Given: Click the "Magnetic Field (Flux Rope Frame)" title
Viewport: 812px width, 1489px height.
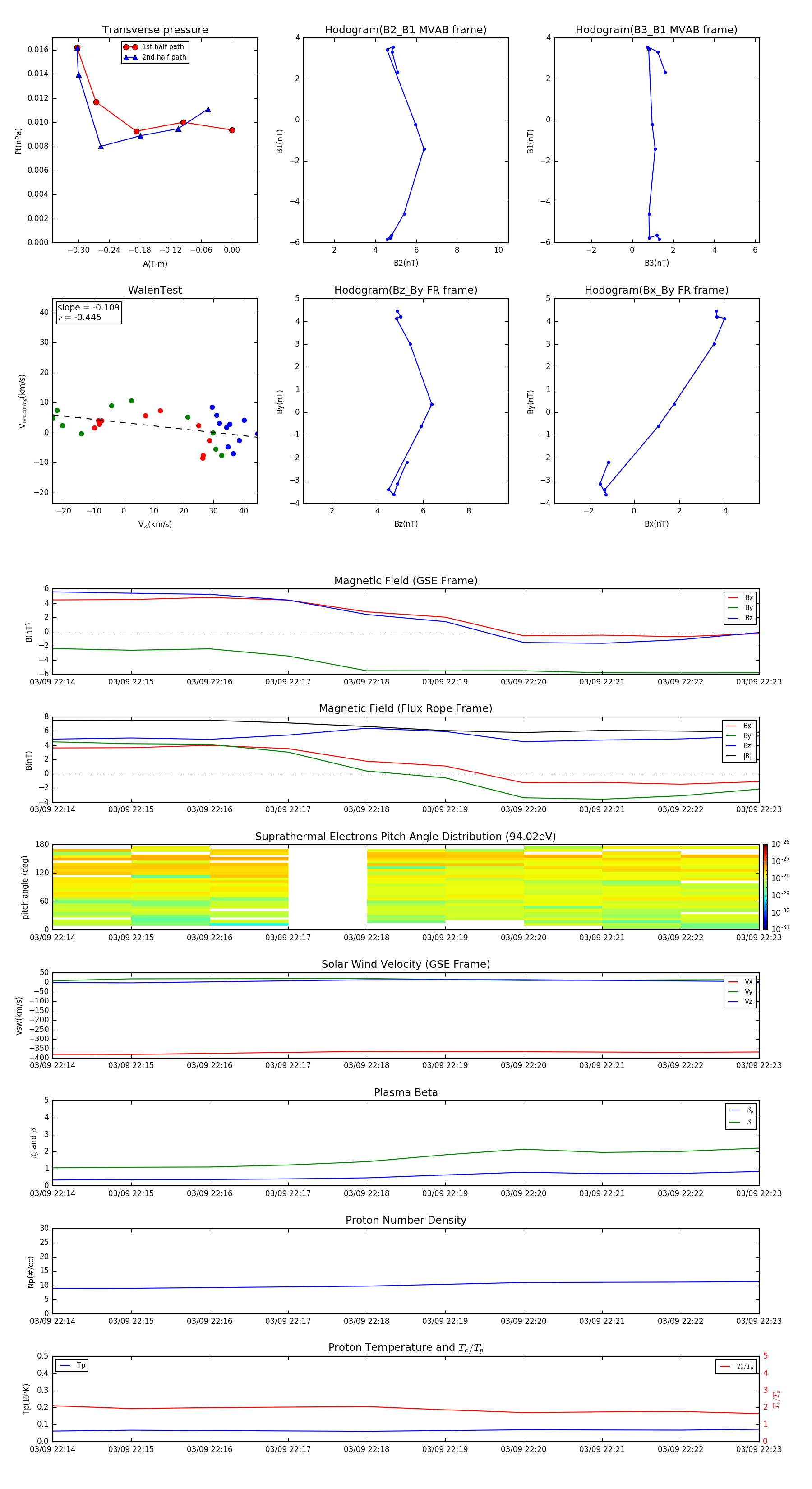Looking at the screenshot, I should [x=406, y=709].
